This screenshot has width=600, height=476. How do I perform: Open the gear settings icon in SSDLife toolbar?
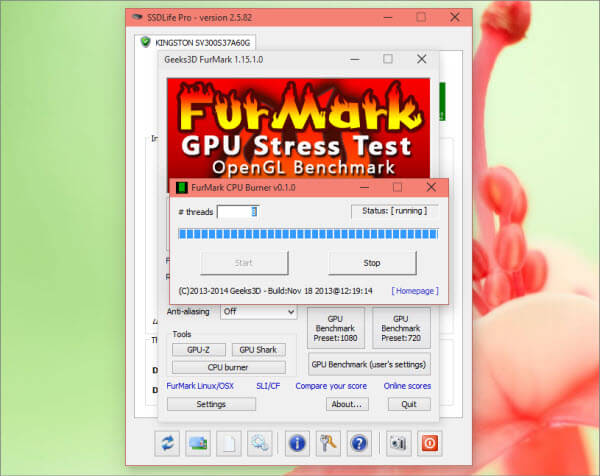(x=260, y=443)
